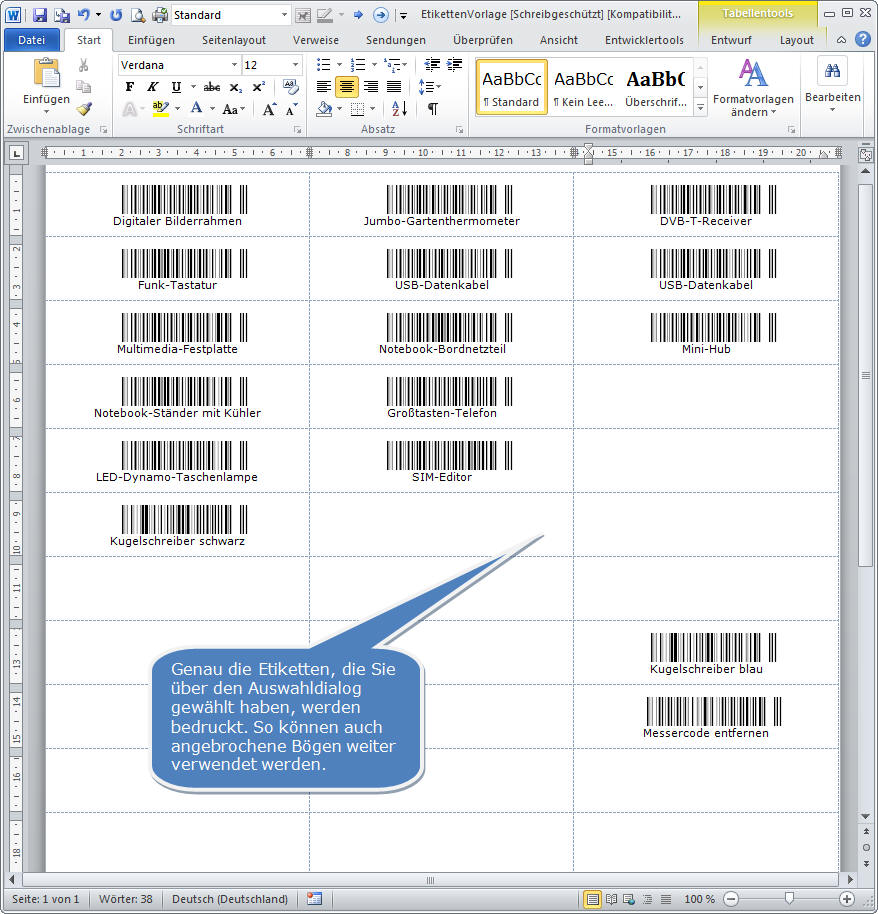Image resolution: width=878 pixels, height=914 pixels.
Task: Cut selection with scissors icon
Action: tap(83, 65)
